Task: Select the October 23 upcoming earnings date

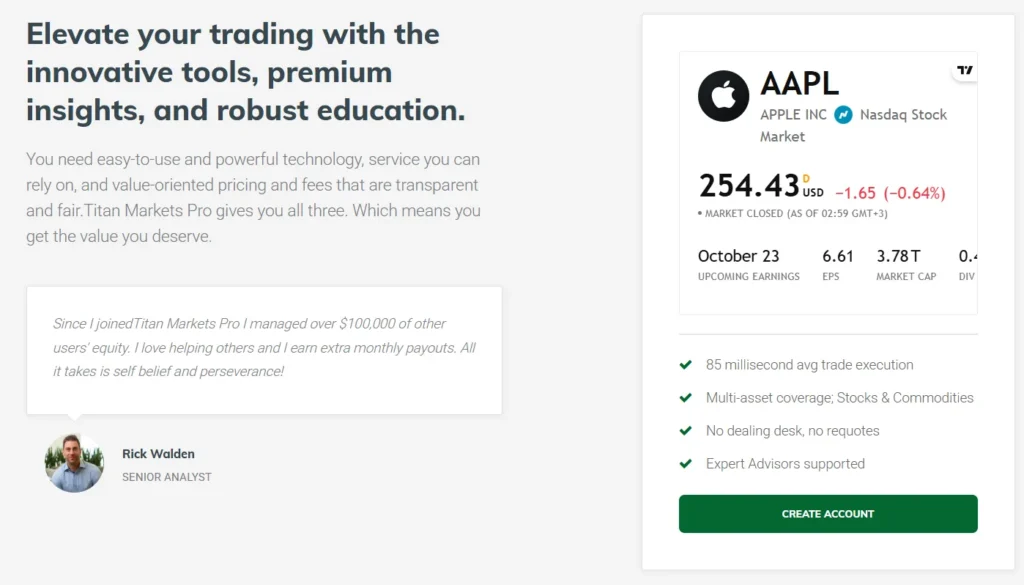Action: tap(738, 257)
